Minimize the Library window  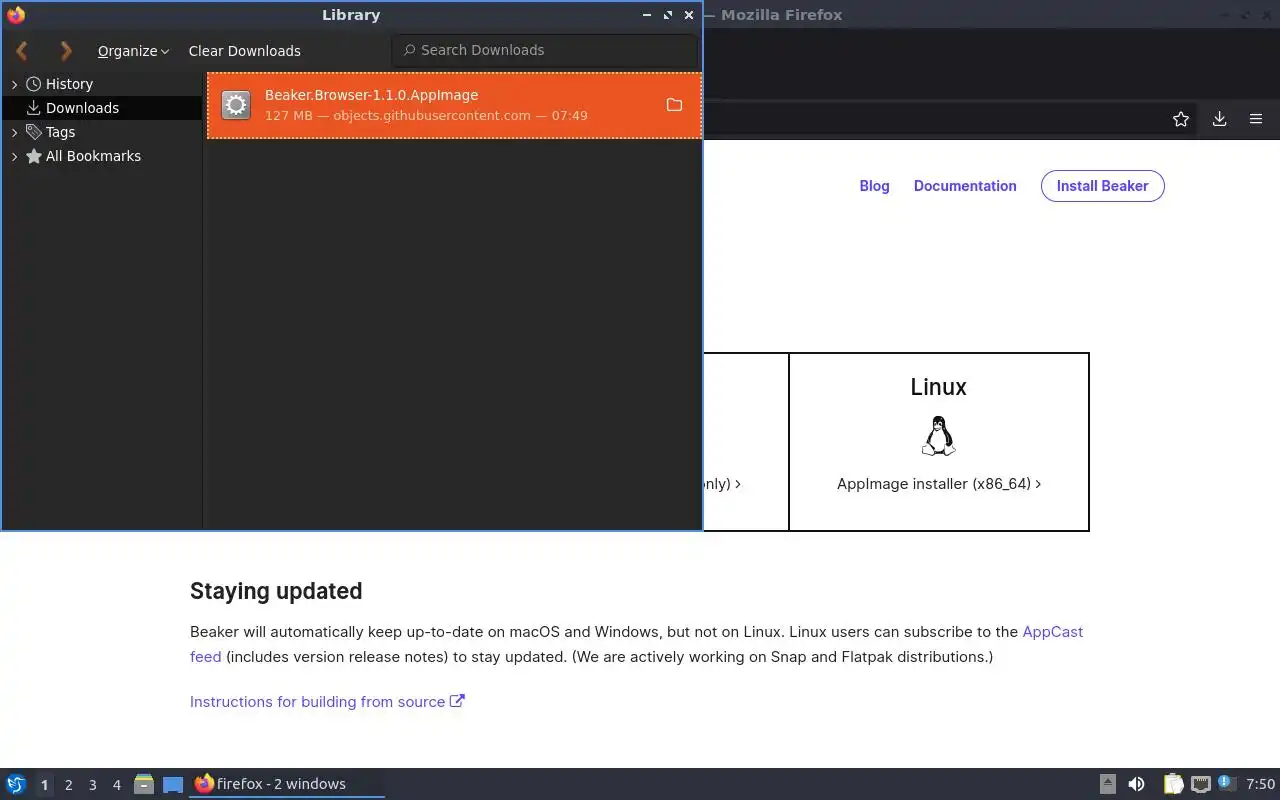coord(647,15)
